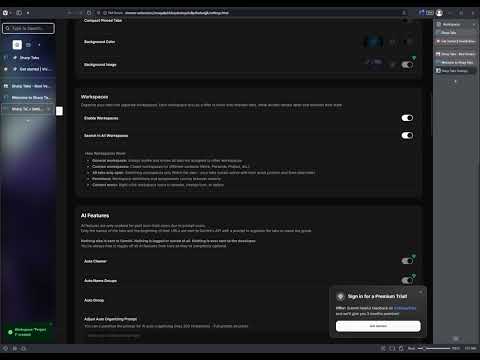Viewport: 480px width, 360px height.
Task: Close the 'Sign in for a Premium Trial' popup
Action: click(x=421, y=292)
